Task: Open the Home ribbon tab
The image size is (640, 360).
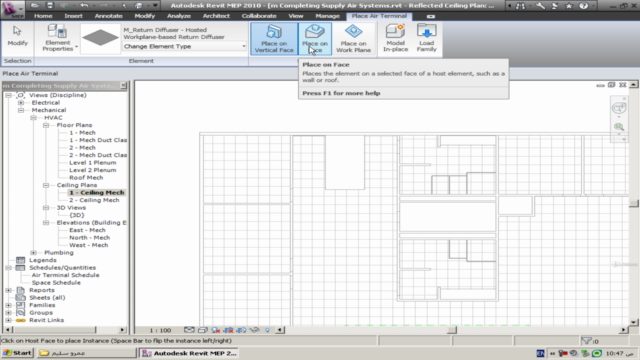Action: click(x=43, y=16)
